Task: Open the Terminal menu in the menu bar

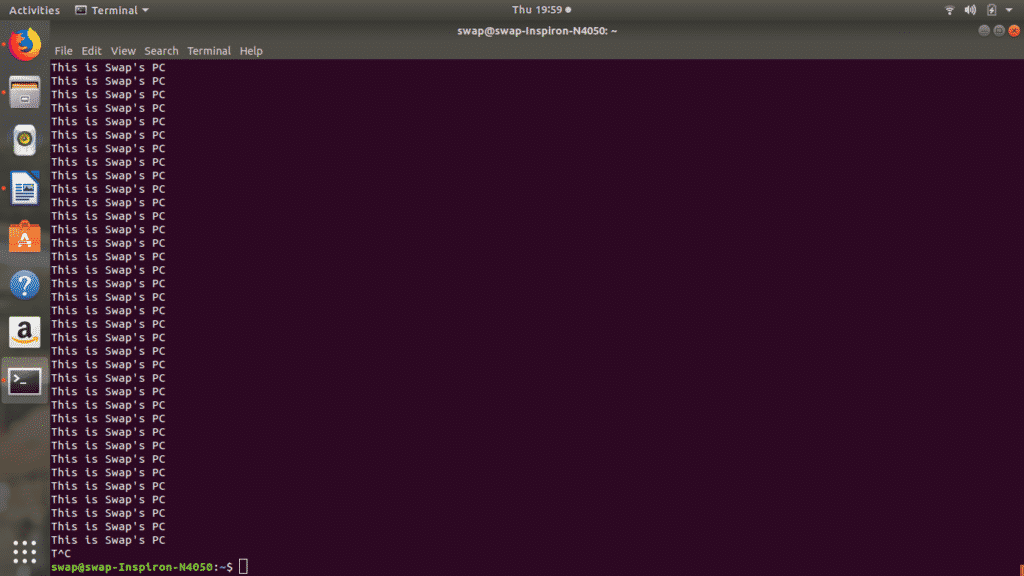Action: click(x=209, y=51)
